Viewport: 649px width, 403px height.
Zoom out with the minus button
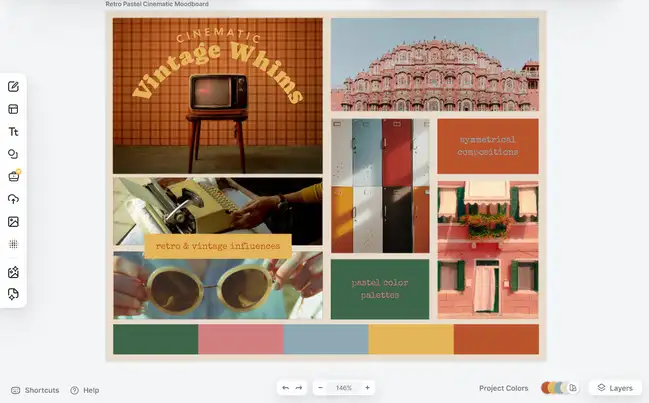320,388
